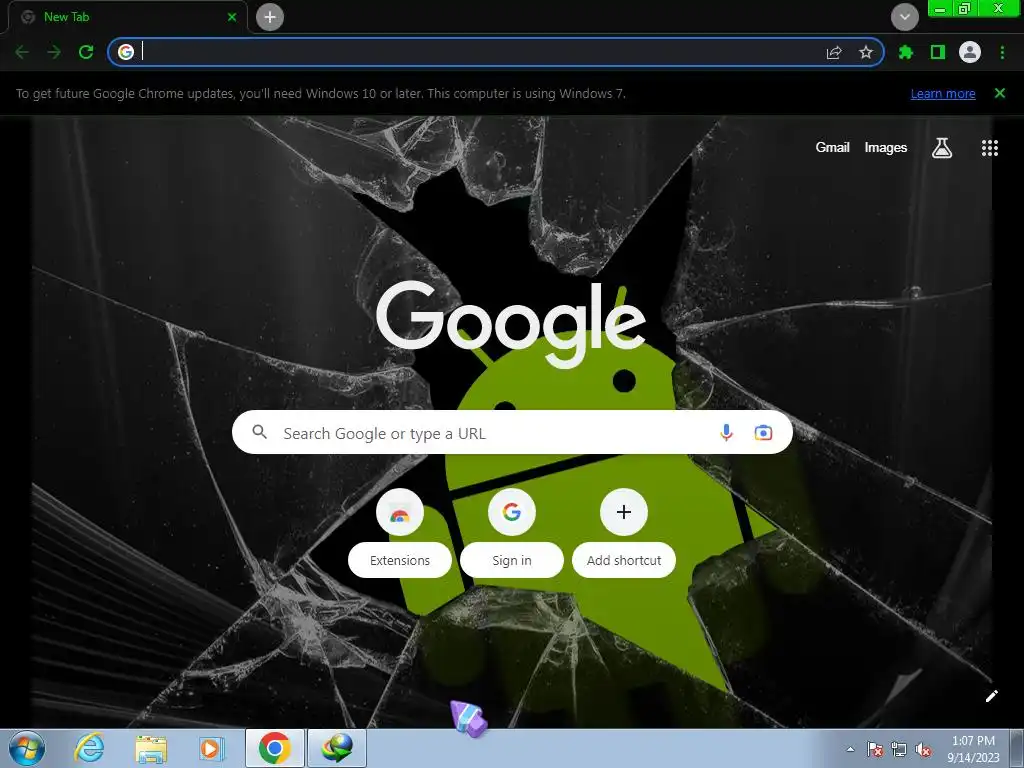Dismiss the Windows update notification bar
This screenshot has height=768, width=1024.
(1000, 93)
